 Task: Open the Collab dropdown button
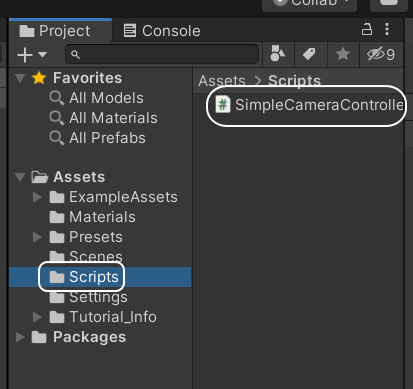[309, 5]
